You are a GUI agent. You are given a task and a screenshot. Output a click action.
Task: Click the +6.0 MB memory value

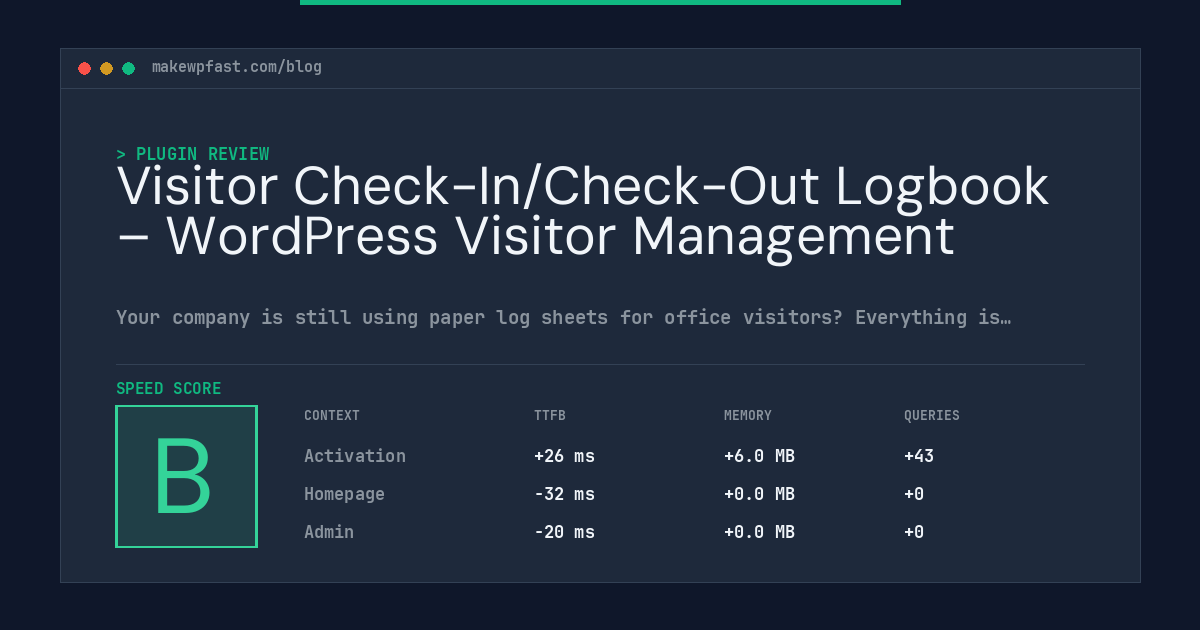click(759, 456)
